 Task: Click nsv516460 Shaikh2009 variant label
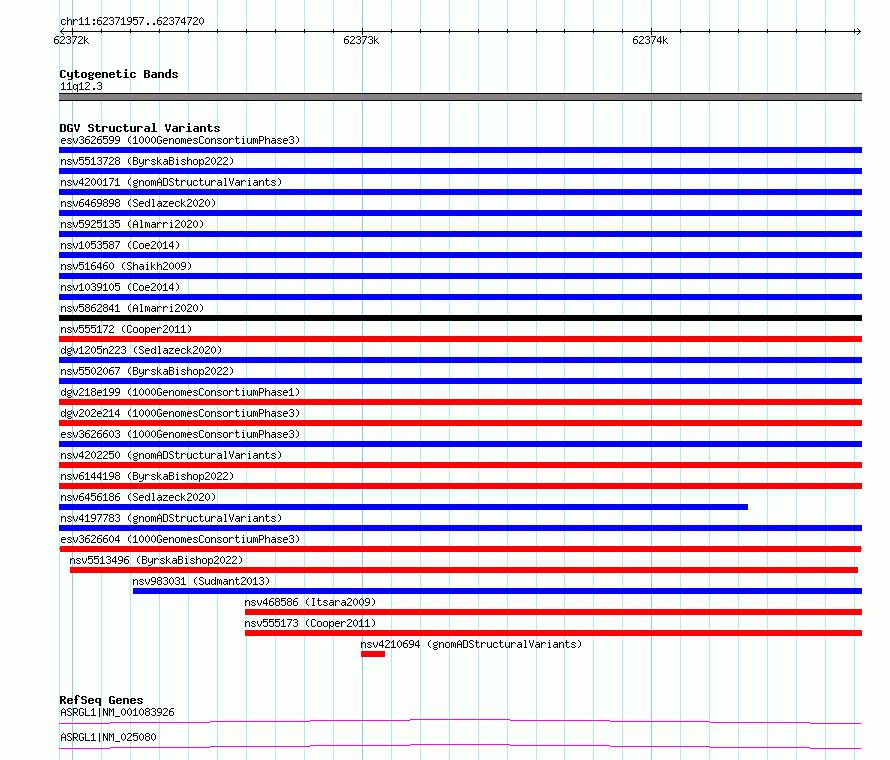point(126,266)
